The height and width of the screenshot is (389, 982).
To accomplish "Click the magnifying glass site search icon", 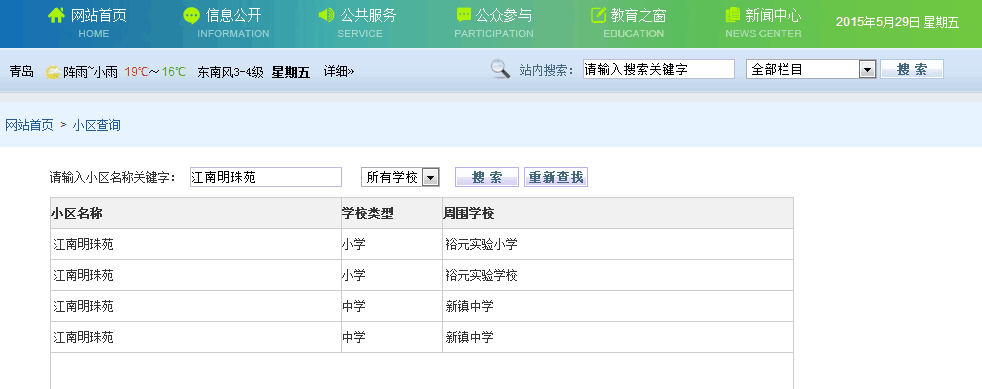I will click(500, 69).
